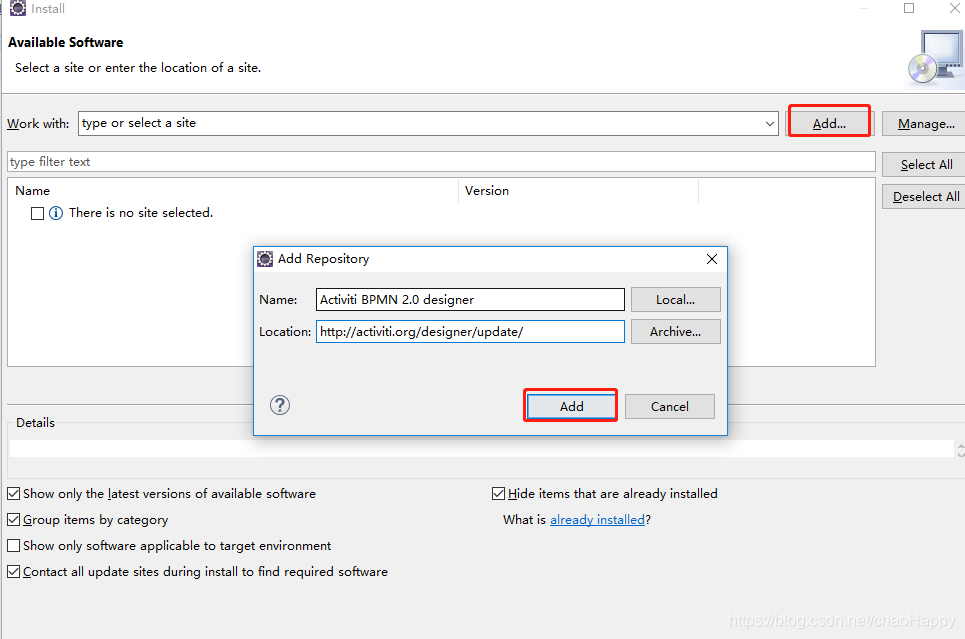Click the Details area scroll arrows
This screenshot has width=965, height=639.
pos(960,449)
